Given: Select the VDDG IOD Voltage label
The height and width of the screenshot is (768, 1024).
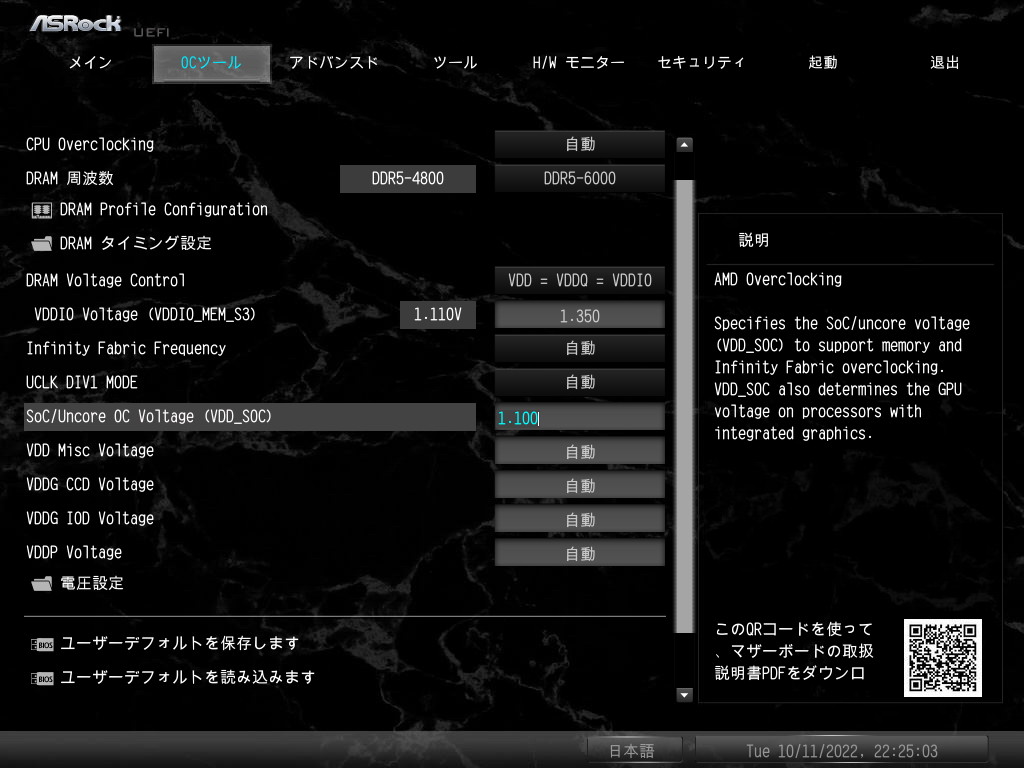Looking at the screenshot, I should coord(90,519).
